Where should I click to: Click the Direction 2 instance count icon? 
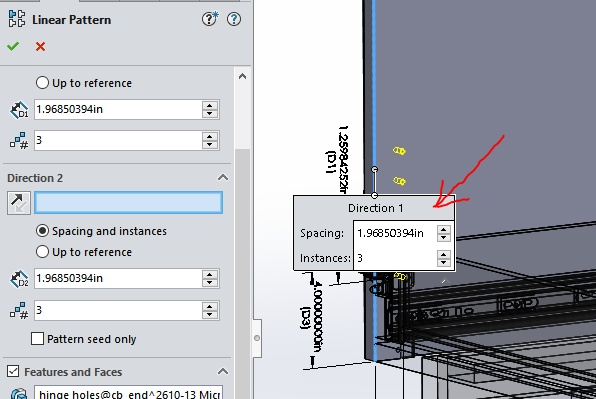[19, 310]
